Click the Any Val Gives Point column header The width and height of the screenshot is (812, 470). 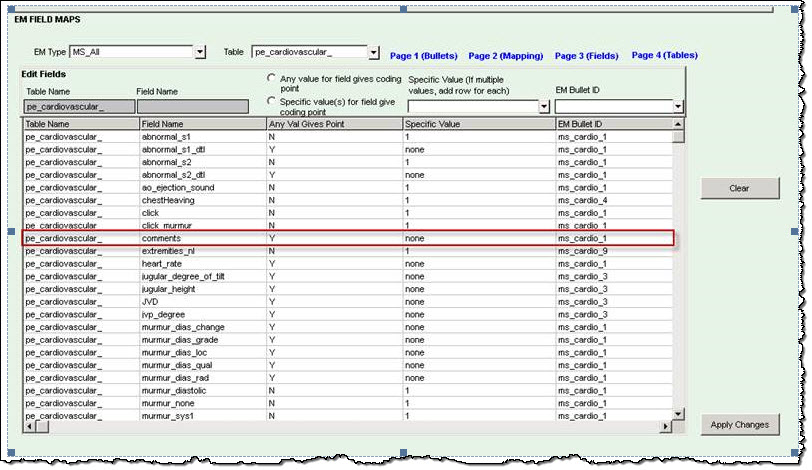pyautogui.click(x=335, y=124)
